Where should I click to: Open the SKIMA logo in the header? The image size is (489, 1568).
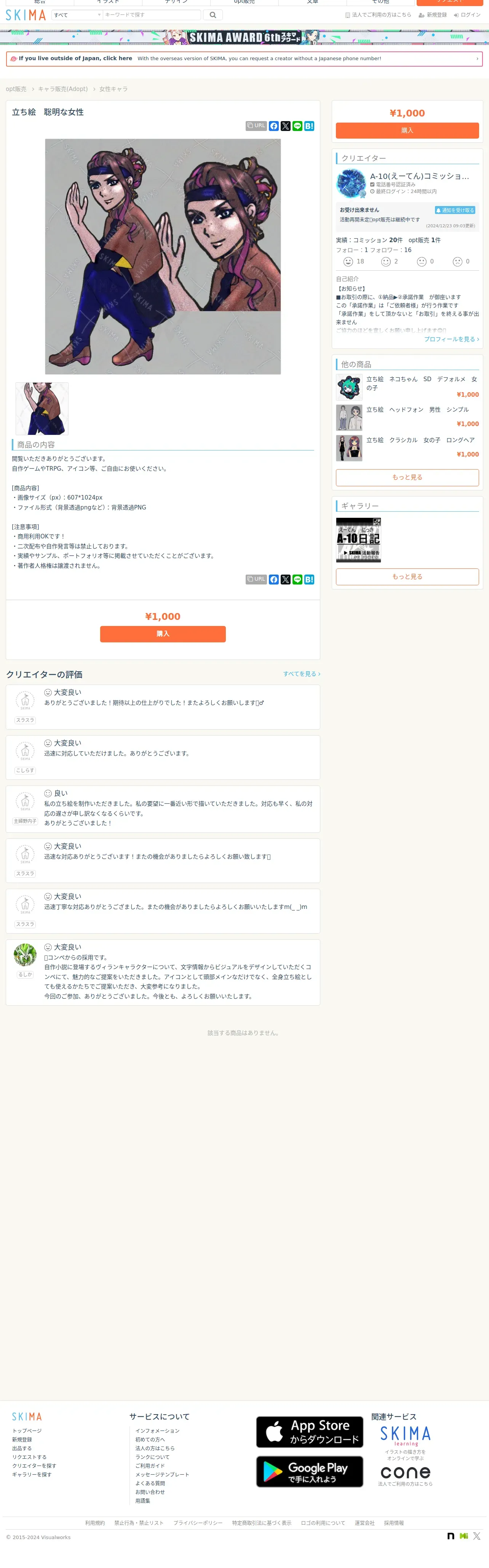tap(26, 14)
